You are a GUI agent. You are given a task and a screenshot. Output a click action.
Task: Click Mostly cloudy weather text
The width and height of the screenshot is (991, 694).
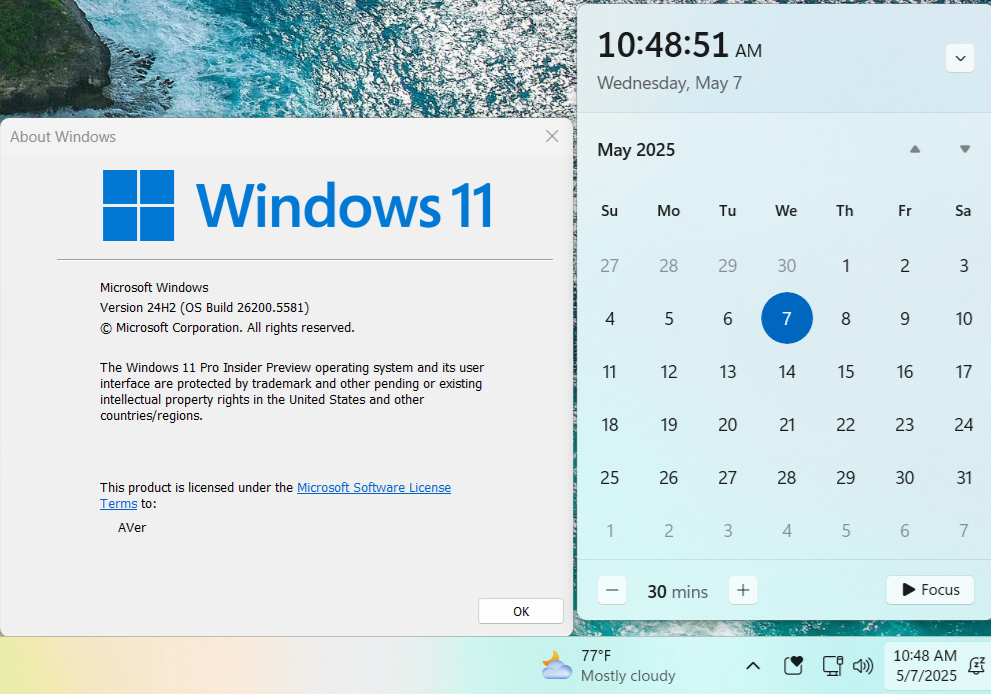(628, 676)
